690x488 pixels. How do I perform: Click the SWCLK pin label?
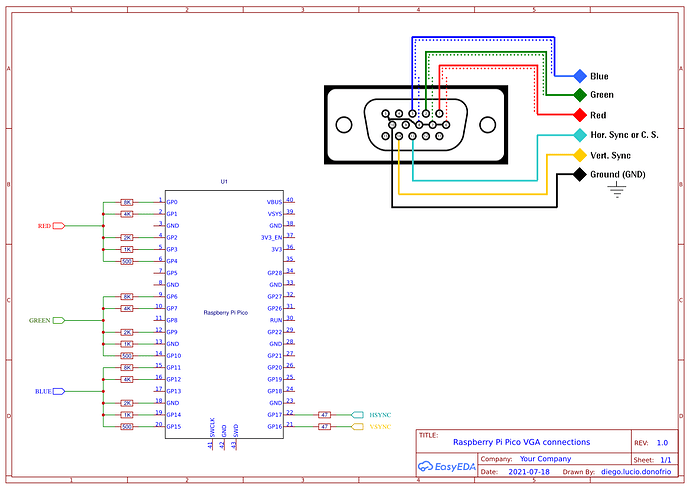pos(212,427)
